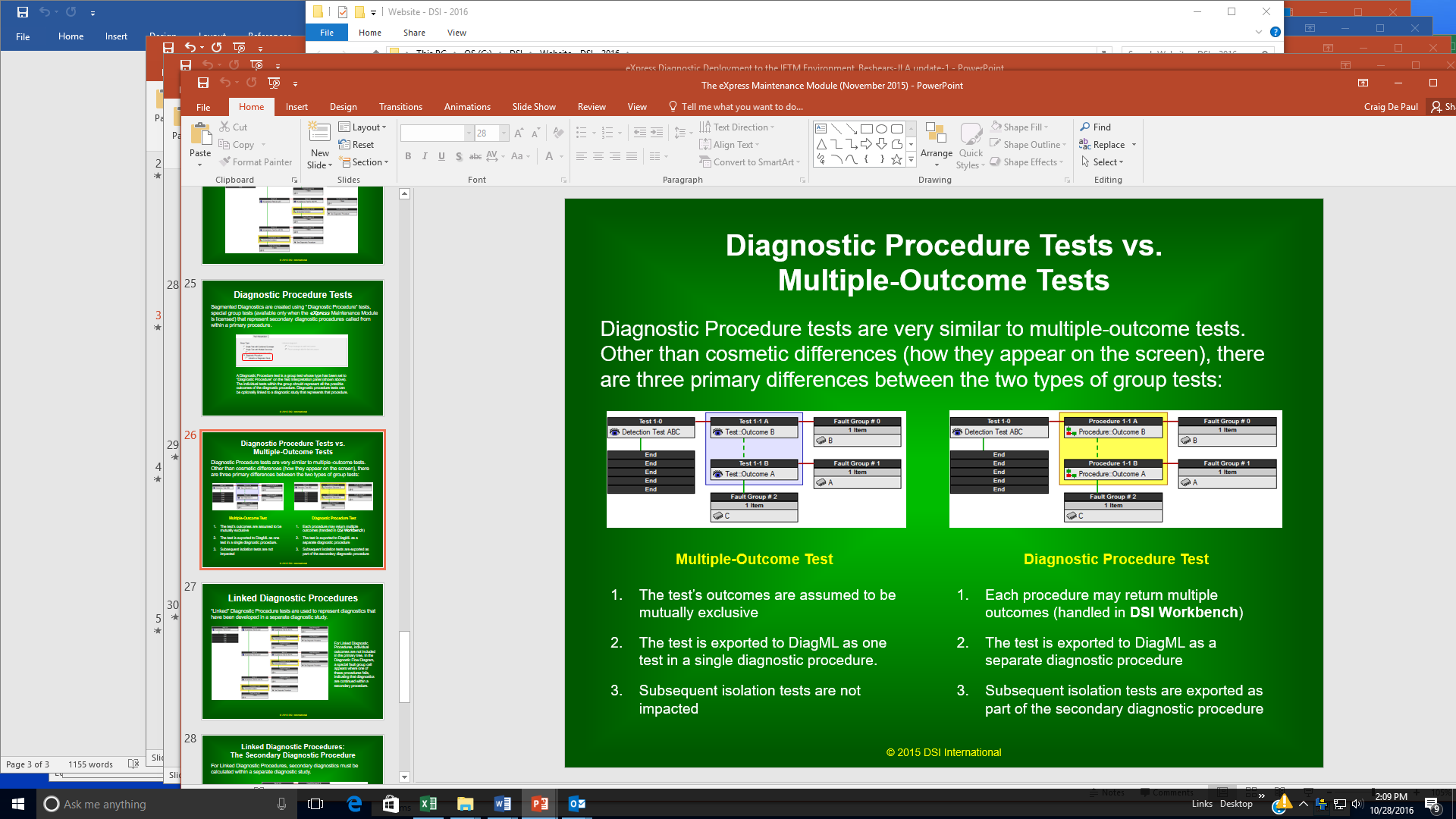This screenshot has width=1456, height=819.
Task: Toggle Bold formatting
Action: point(408,156)
